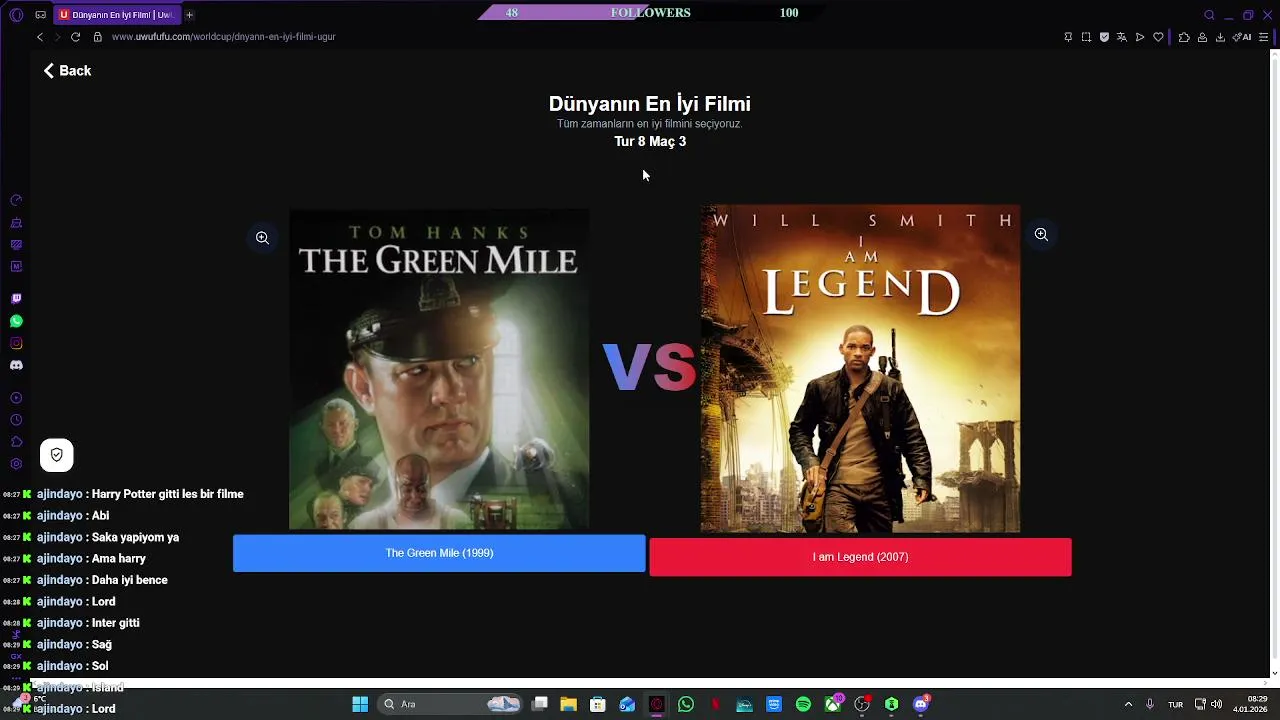
Task: Vote for The Green Mile (1999)
Action: click(439, 553)
